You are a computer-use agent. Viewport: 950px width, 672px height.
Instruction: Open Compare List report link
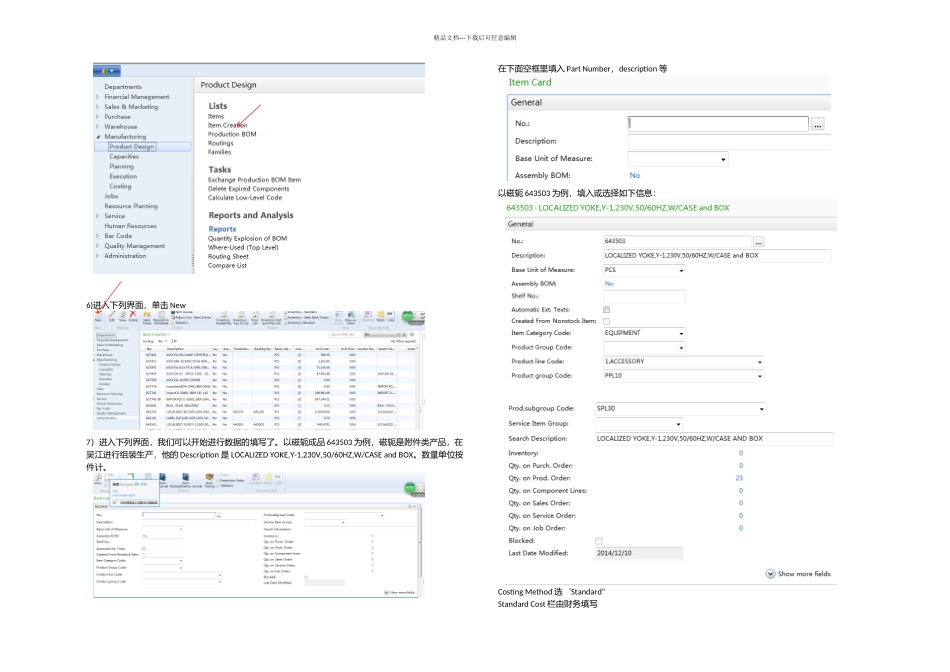[227, 265]
